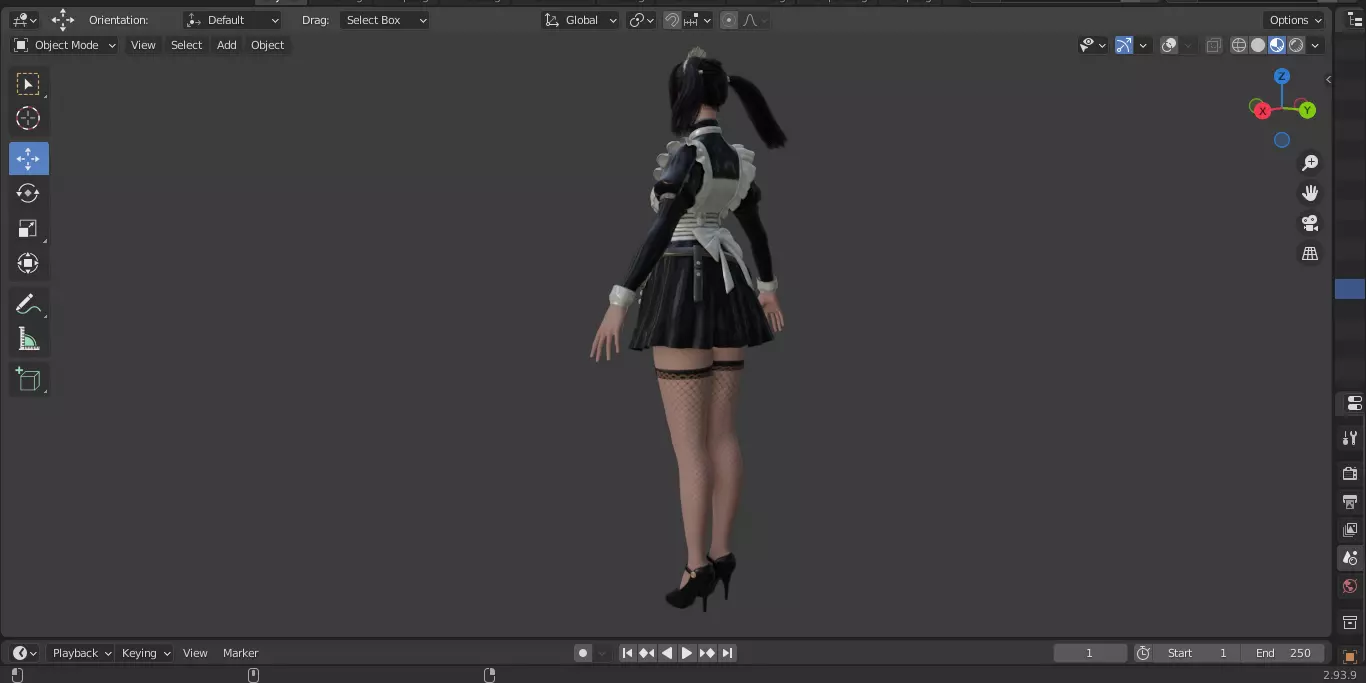Select the Add Cube tool
Image resolution: width=1366 pixels, height=683 pixels.
(x=28, y=379)
